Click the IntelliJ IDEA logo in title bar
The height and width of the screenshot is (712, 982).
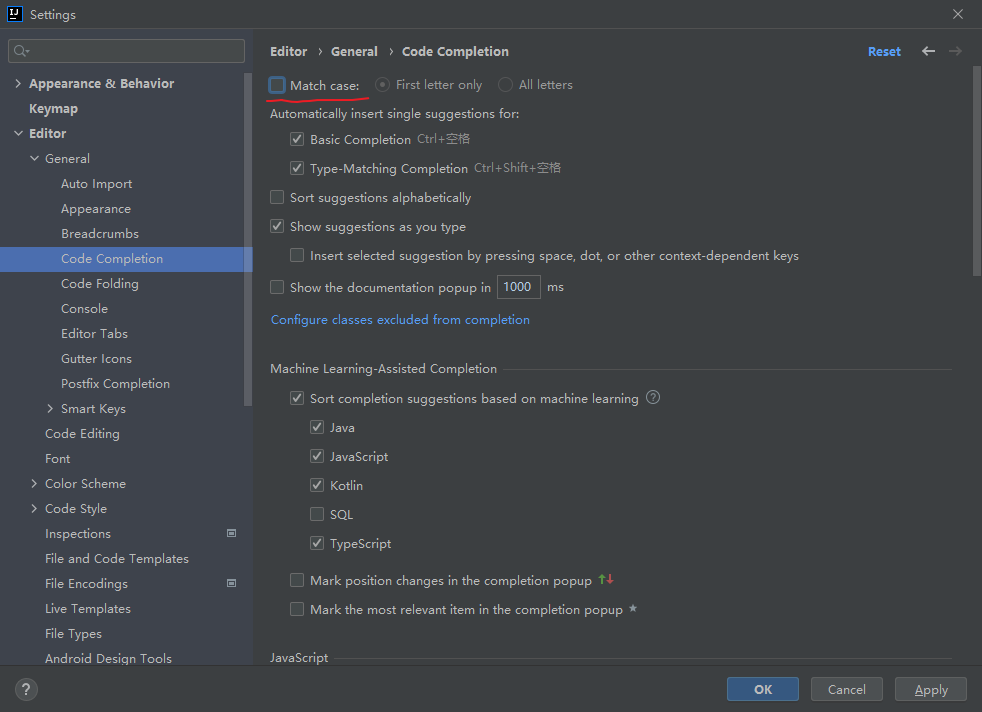(15, 15)
